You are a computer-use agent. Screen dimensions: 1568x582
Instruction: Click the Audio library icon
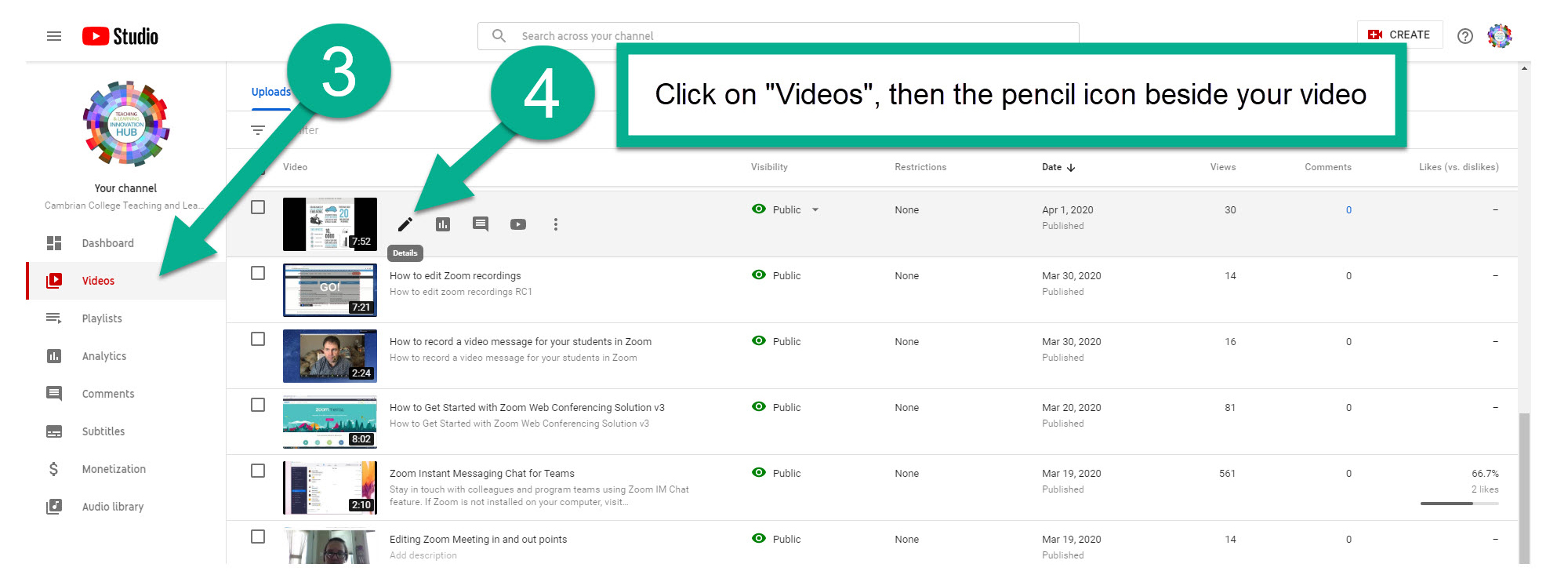[x=54, y=507]
